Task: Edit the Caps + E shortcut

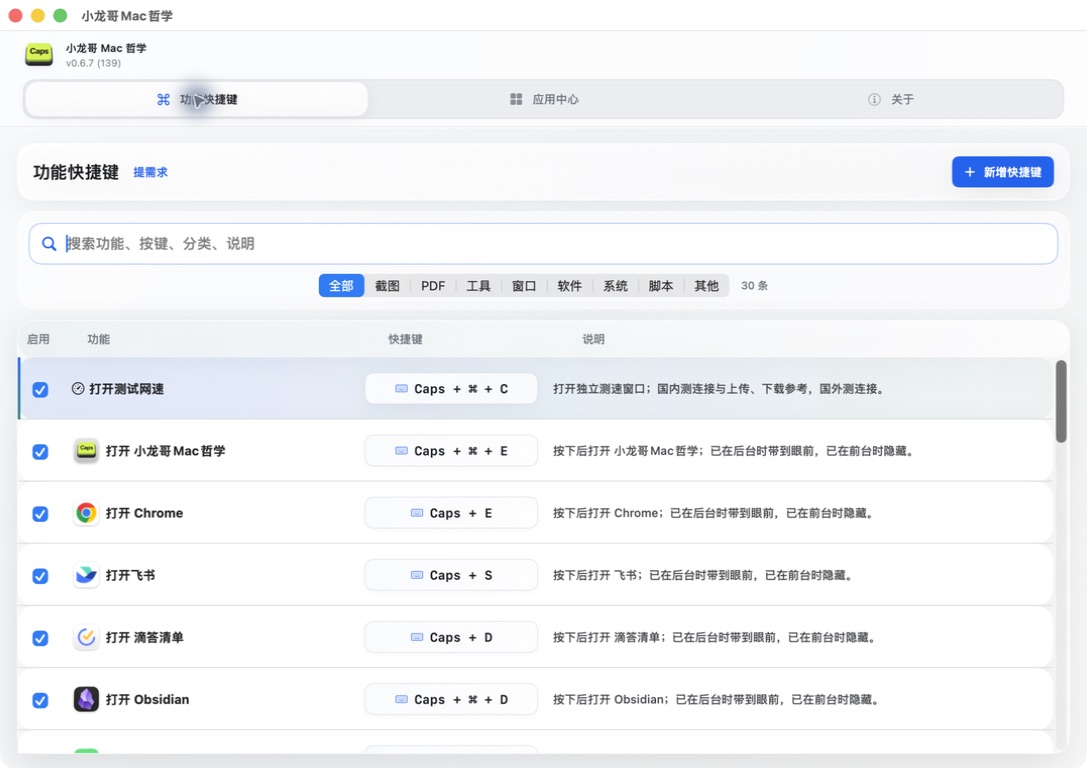Action: 451,513
